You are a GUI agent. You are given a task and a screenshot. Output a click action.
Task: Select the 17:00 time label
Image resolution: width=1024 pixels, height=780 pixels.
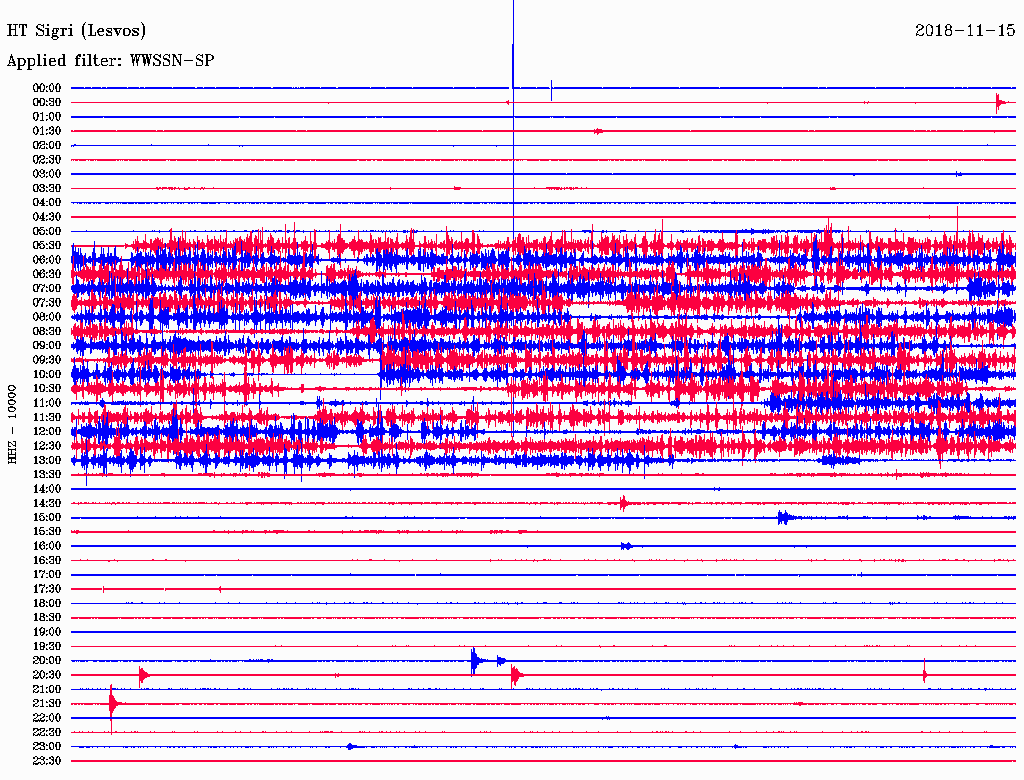[x=47, y=575]
